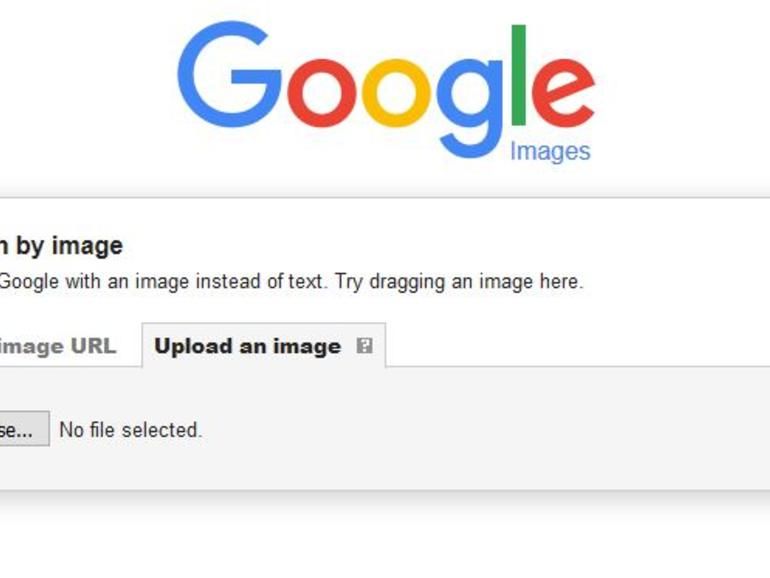Click the 'Try dragging an image here' sentence
The width and height of the screenshot is (770, 578).
point(459,281)
